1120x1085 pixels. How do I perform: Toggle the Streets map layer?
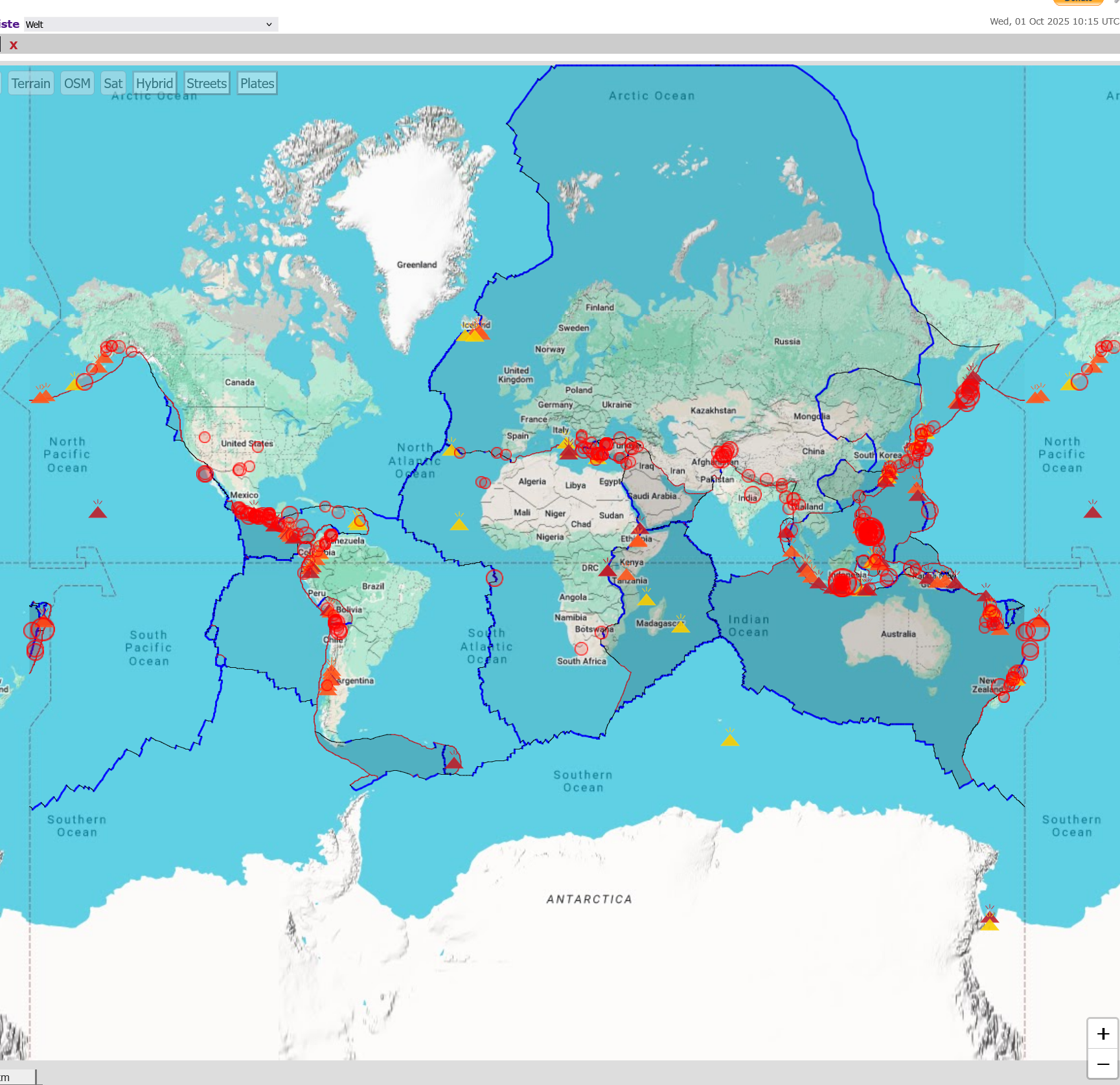coord(207,84)
